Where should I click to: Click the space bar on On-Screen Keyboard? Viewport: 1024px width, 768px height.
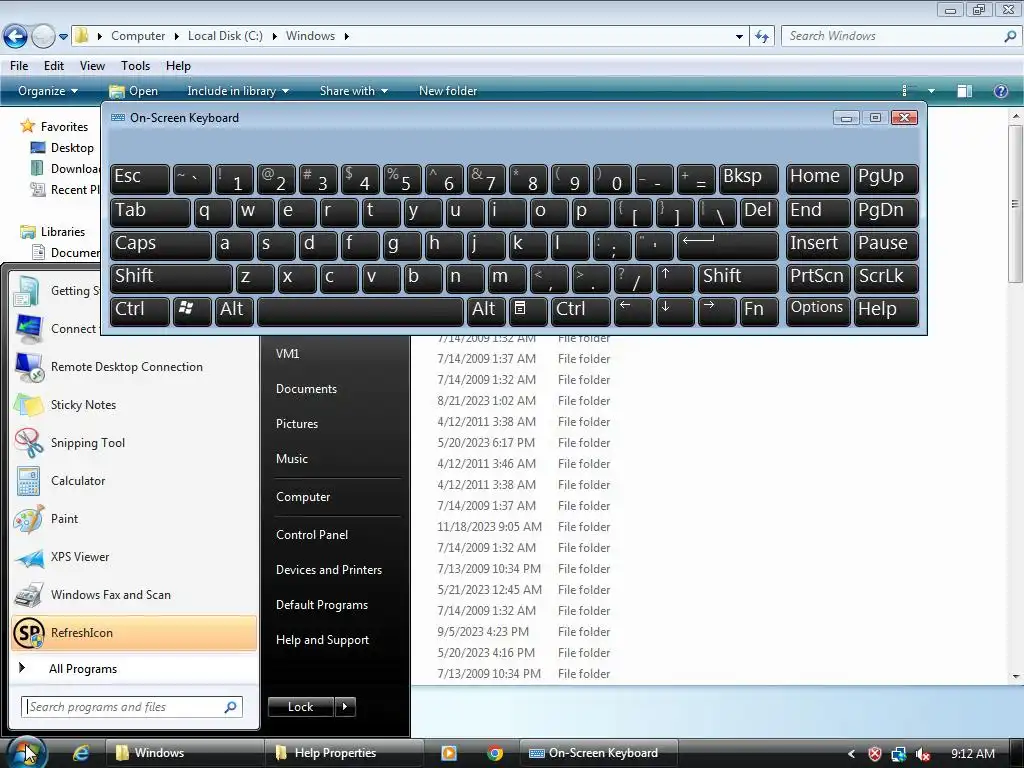coord(360,311)
